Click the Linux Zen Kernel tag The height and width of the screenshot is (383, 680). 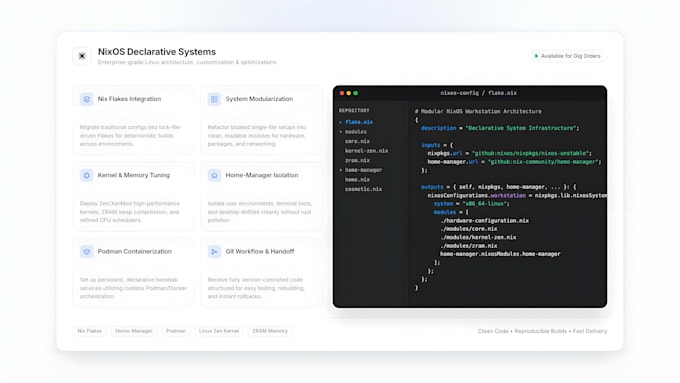pyautogui.click(x=219, y=331)
